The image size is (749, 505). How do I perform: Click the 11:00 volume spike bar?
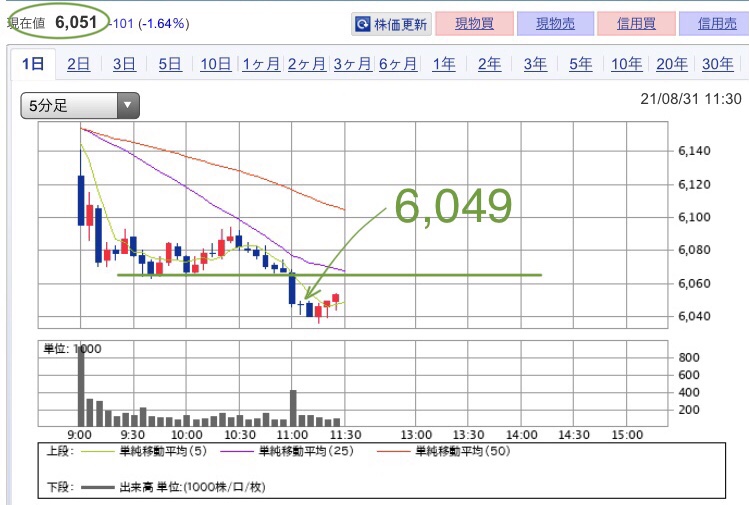coord(293,408)
